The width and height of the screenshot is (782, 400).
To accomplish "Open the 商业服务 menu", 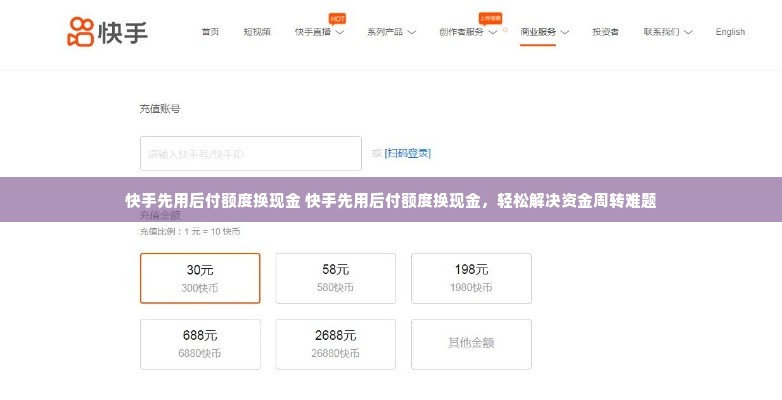I will tap(538, 32).
